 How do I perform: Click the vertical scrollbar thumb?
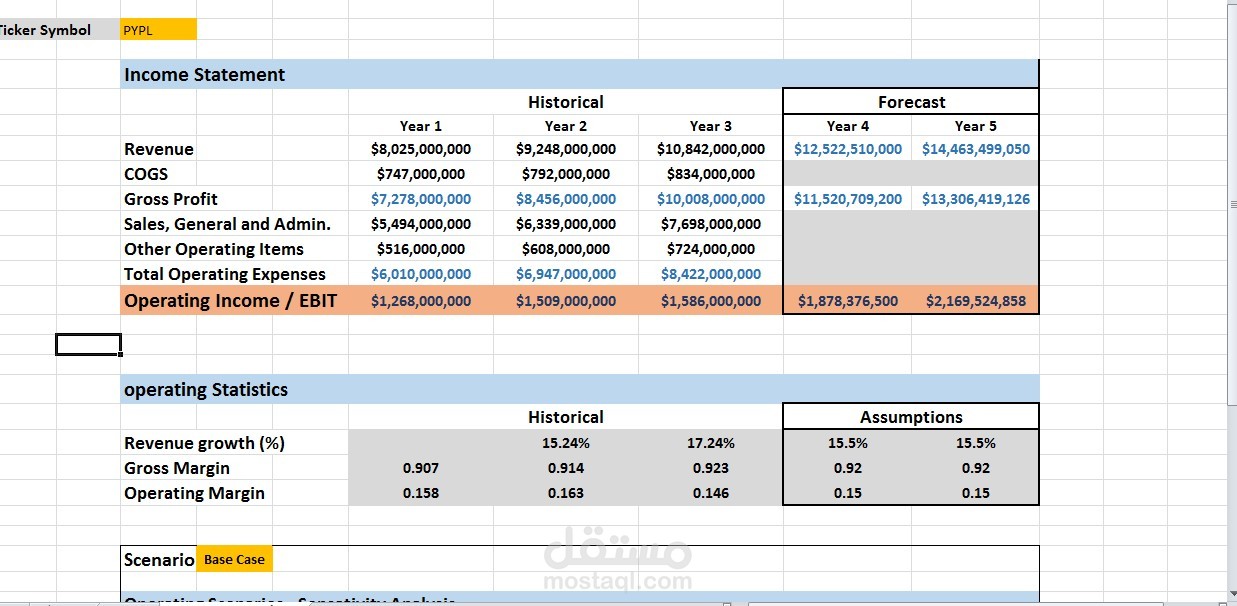pos(1230,203)
